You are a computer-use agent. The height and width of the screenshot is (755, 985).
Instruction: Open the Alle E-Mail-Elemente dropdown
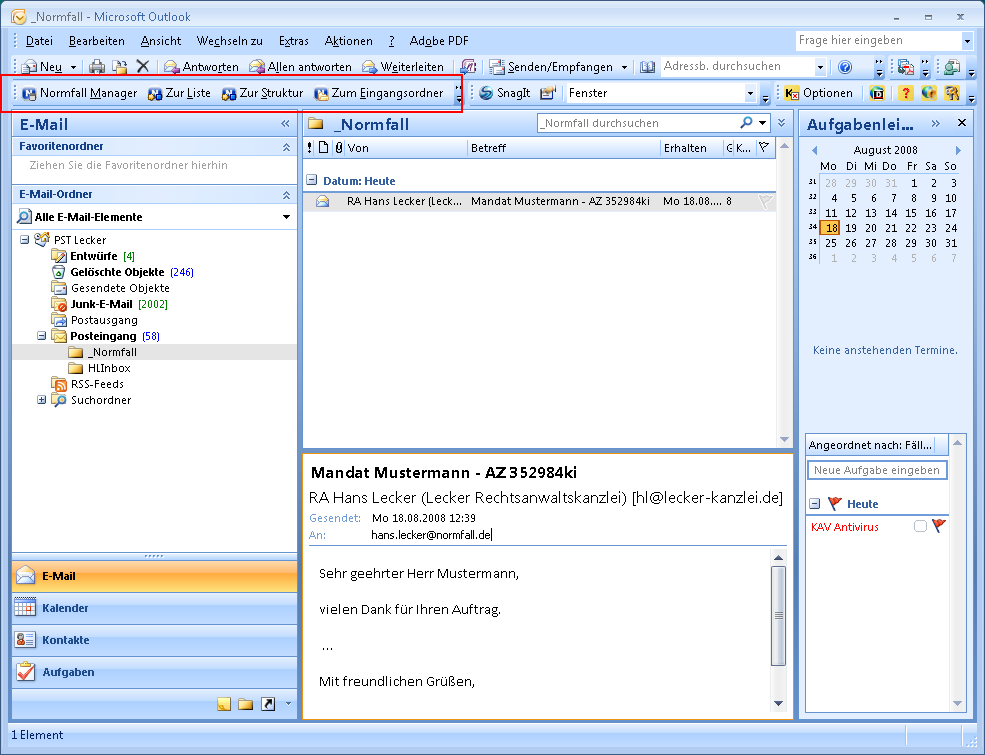point(286,217)
